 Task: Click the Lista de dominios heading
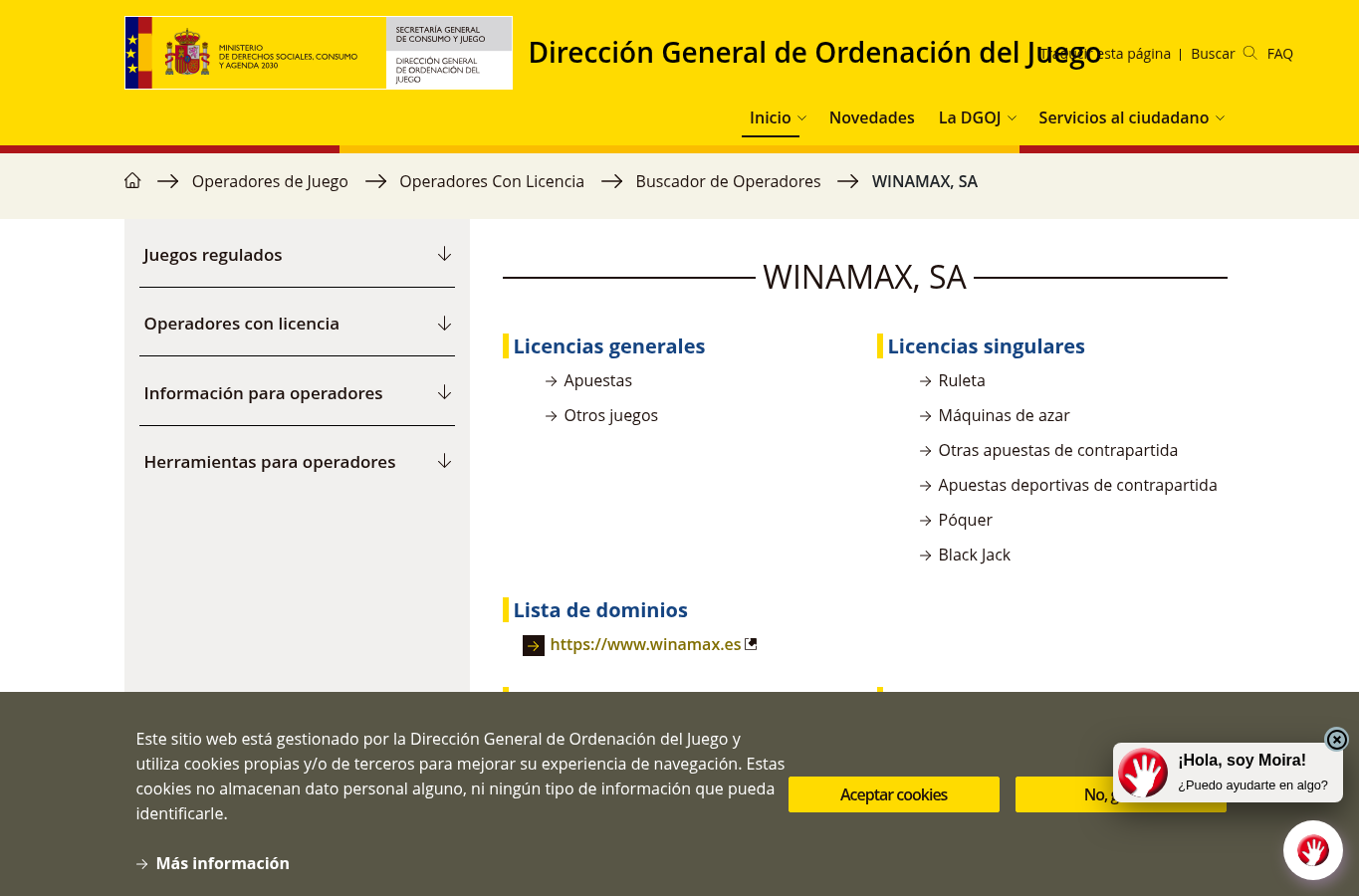coord(600,610)
